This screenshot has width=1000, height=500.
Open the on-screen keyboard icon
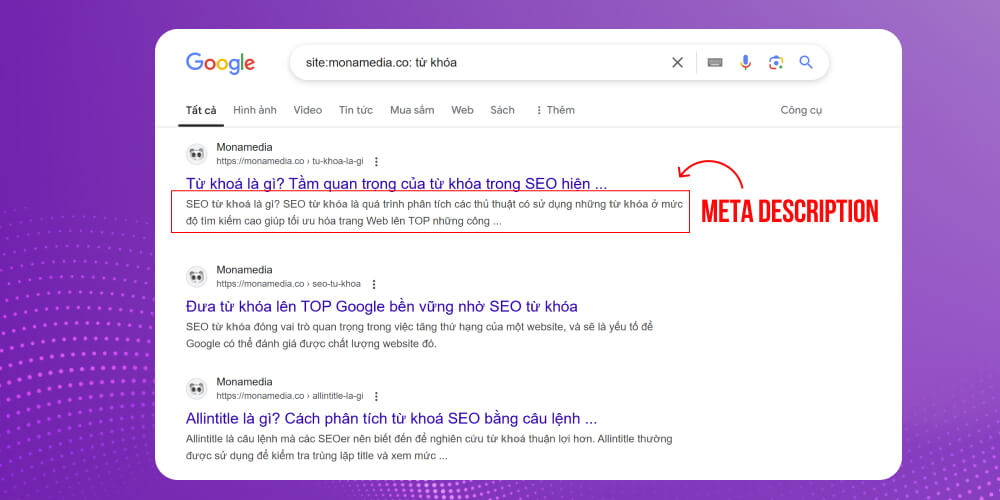pos(715,62)
